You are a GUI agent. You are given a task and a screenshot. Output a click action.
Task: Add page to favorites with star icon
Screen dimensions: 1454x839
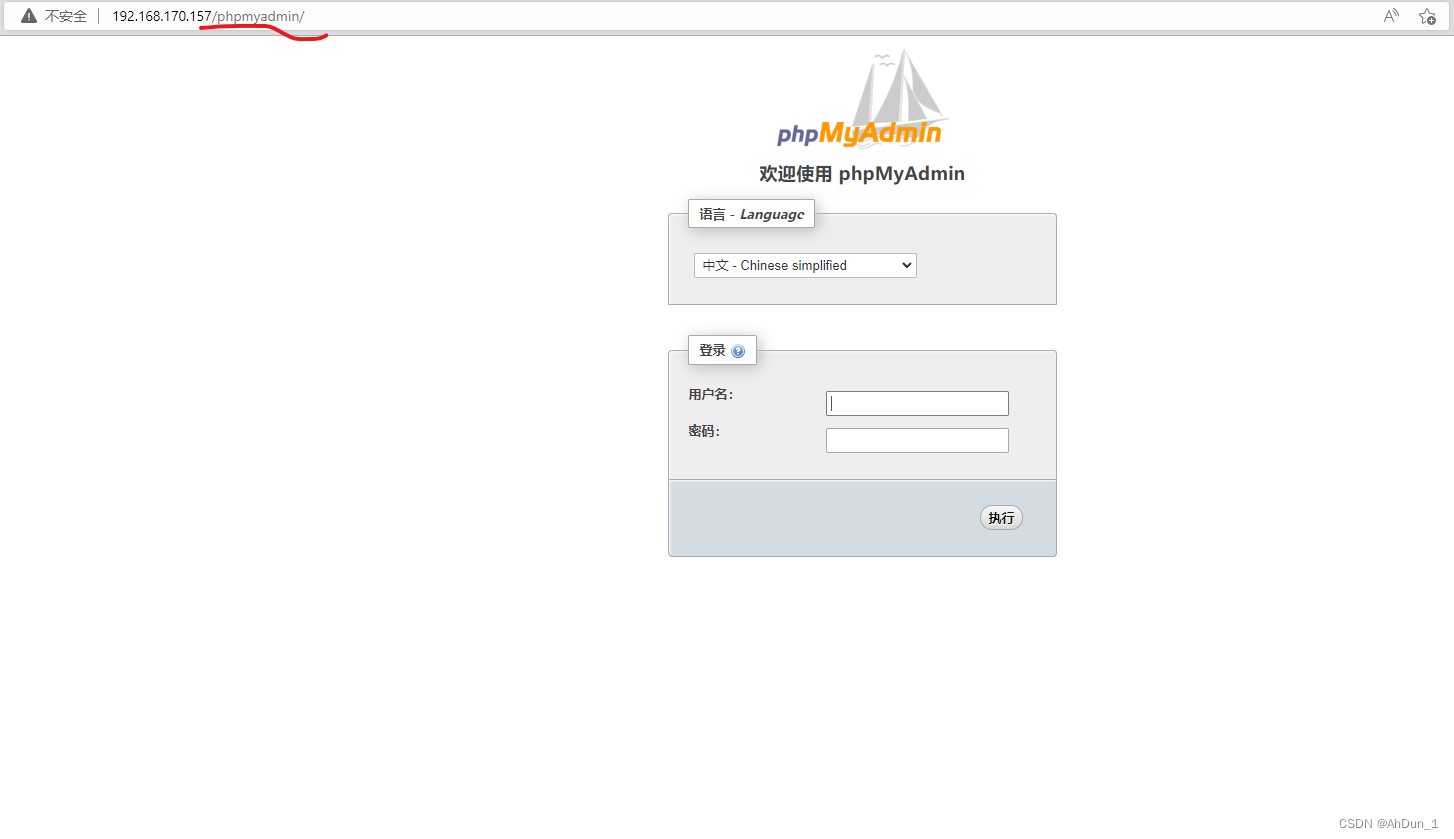pyautogui.click(x=1427, y=16)
